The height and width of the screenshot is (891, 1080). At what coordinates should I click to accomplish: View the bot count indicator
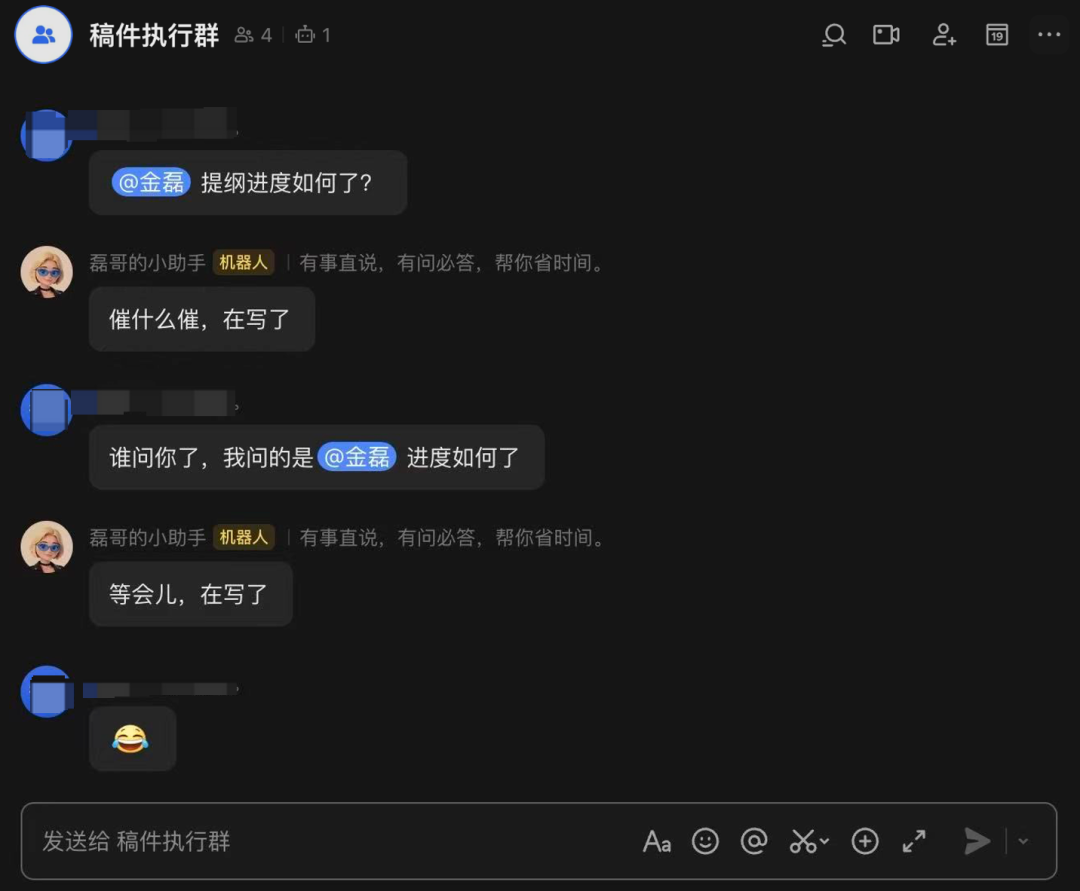tap(313, 35)
